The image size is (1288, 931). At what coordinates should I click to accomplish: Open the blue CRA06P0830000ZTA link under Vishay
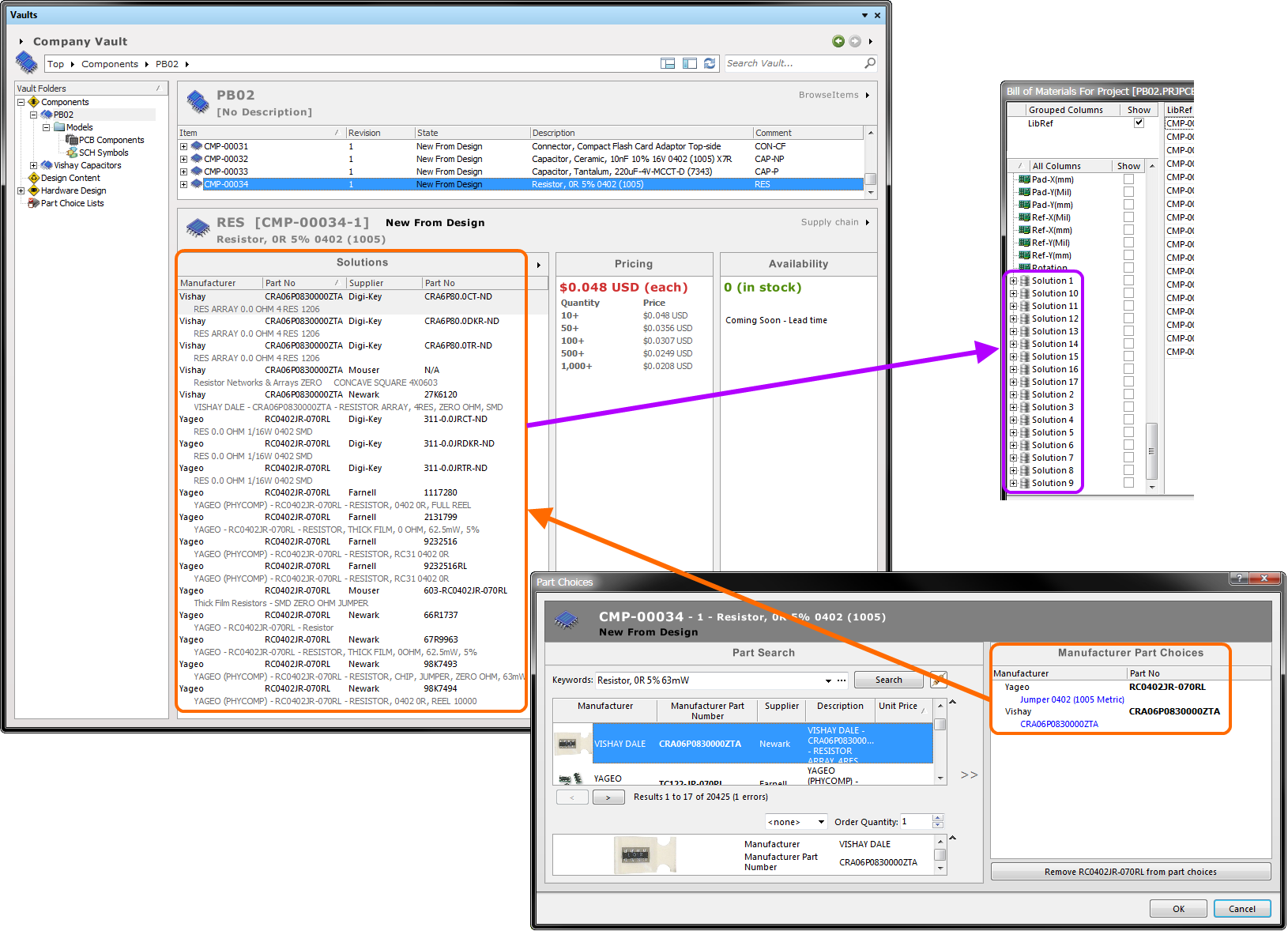[1059, 724]
